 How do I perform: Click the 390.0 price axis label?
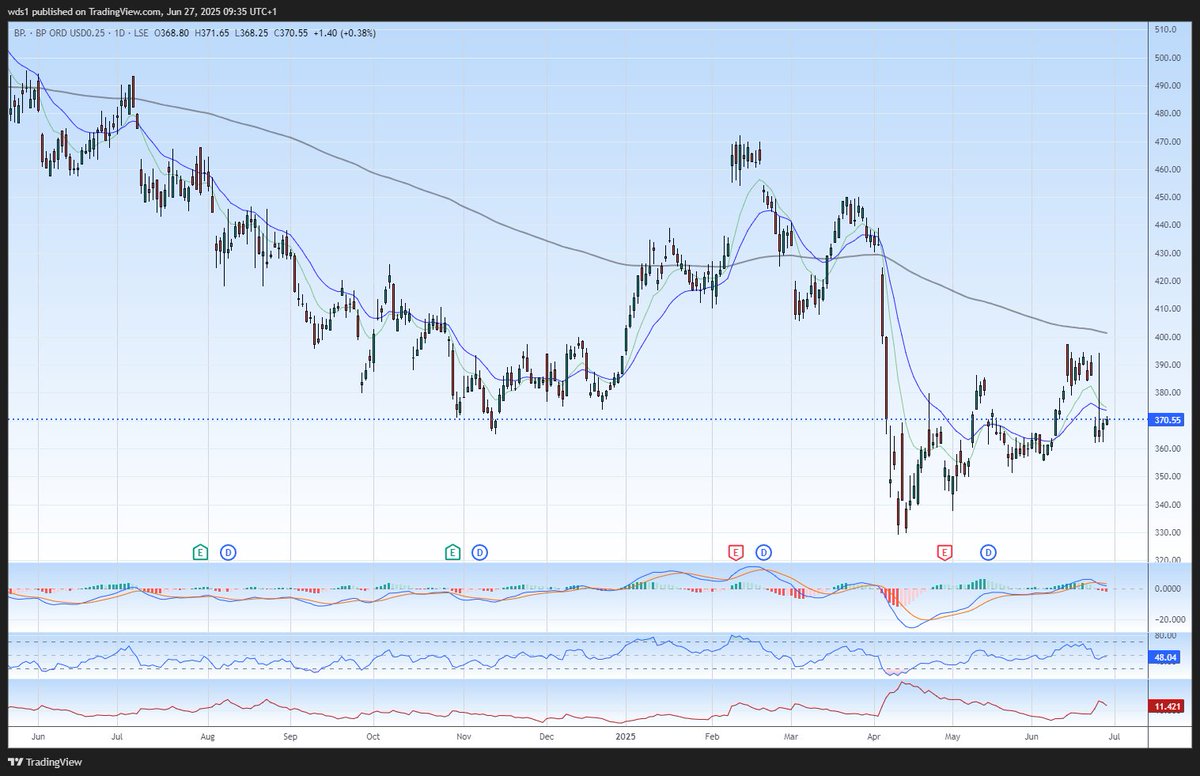coord(1166,365)
